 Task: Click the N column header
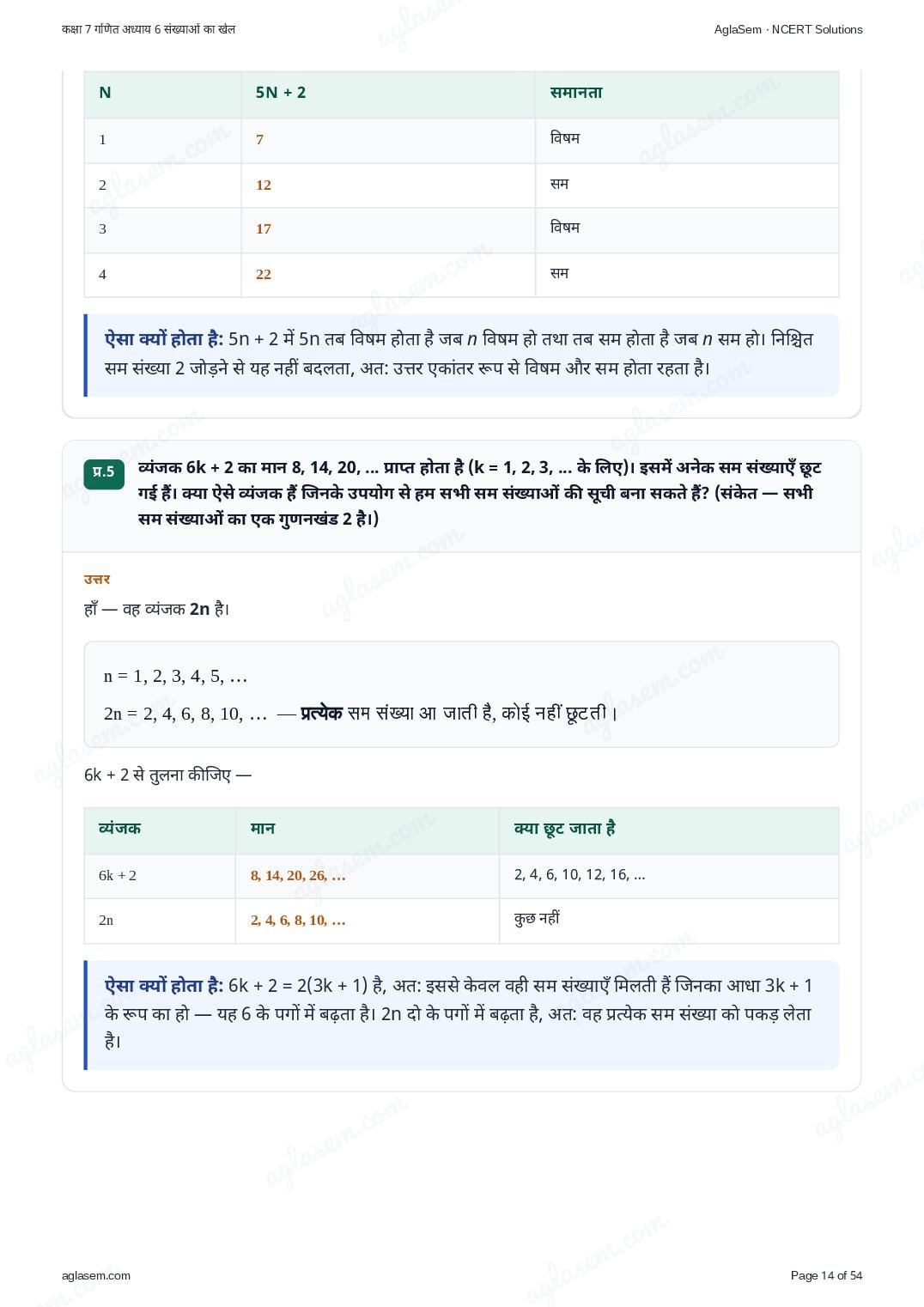click(x=105, y=93)
